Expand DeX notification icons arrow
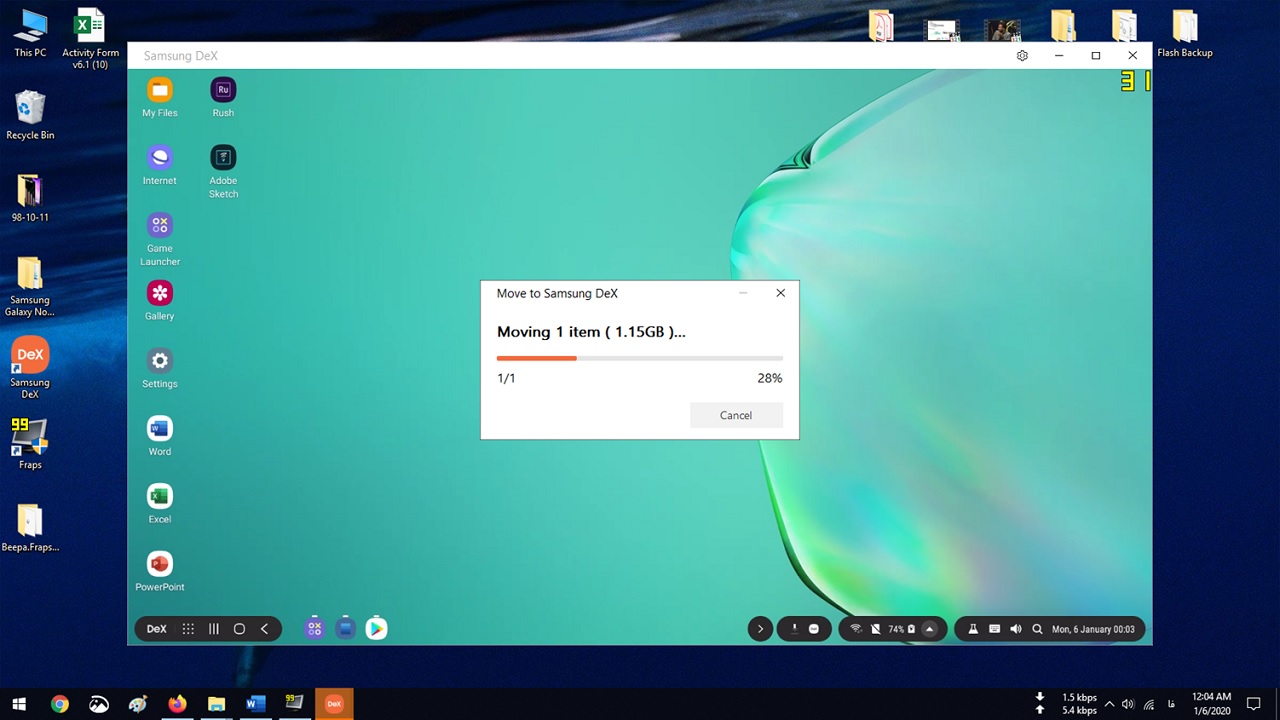Image resolution: width=1280 pixels, height=720 pixels. [760, 629]
